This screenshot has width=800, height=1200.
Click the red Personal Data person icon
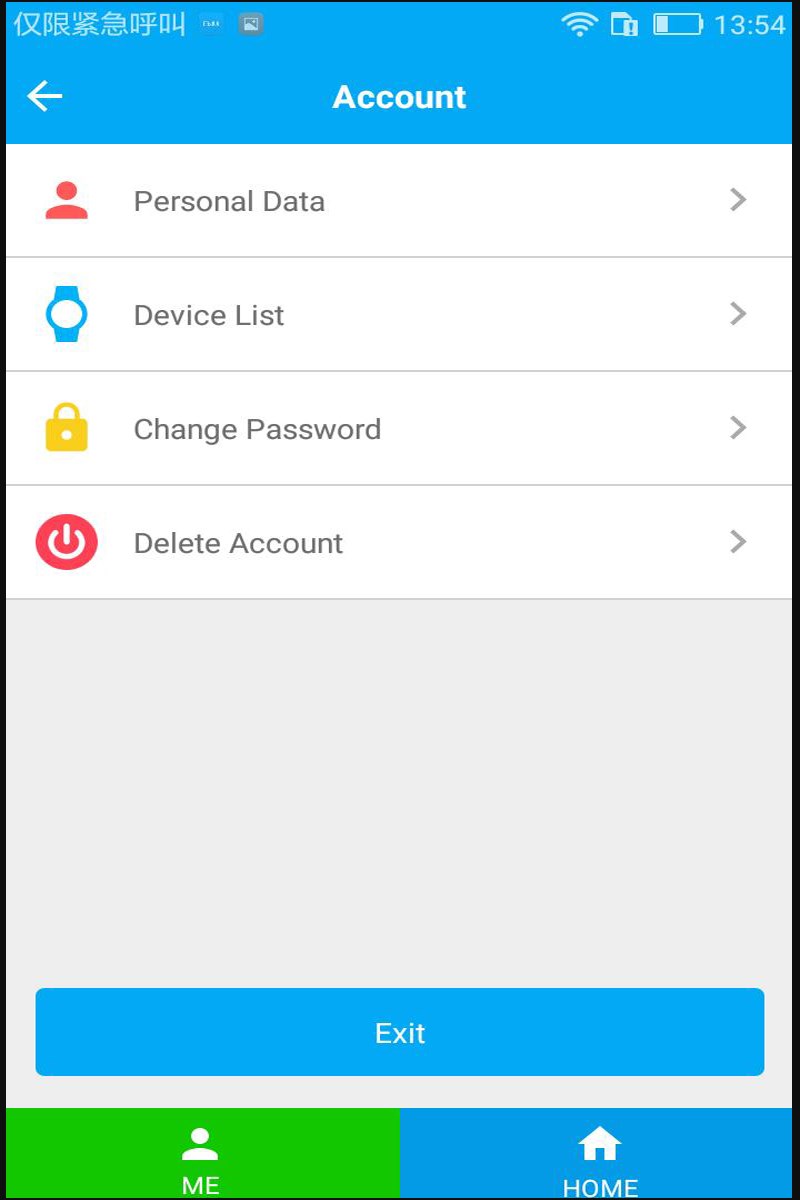[67, 201]
